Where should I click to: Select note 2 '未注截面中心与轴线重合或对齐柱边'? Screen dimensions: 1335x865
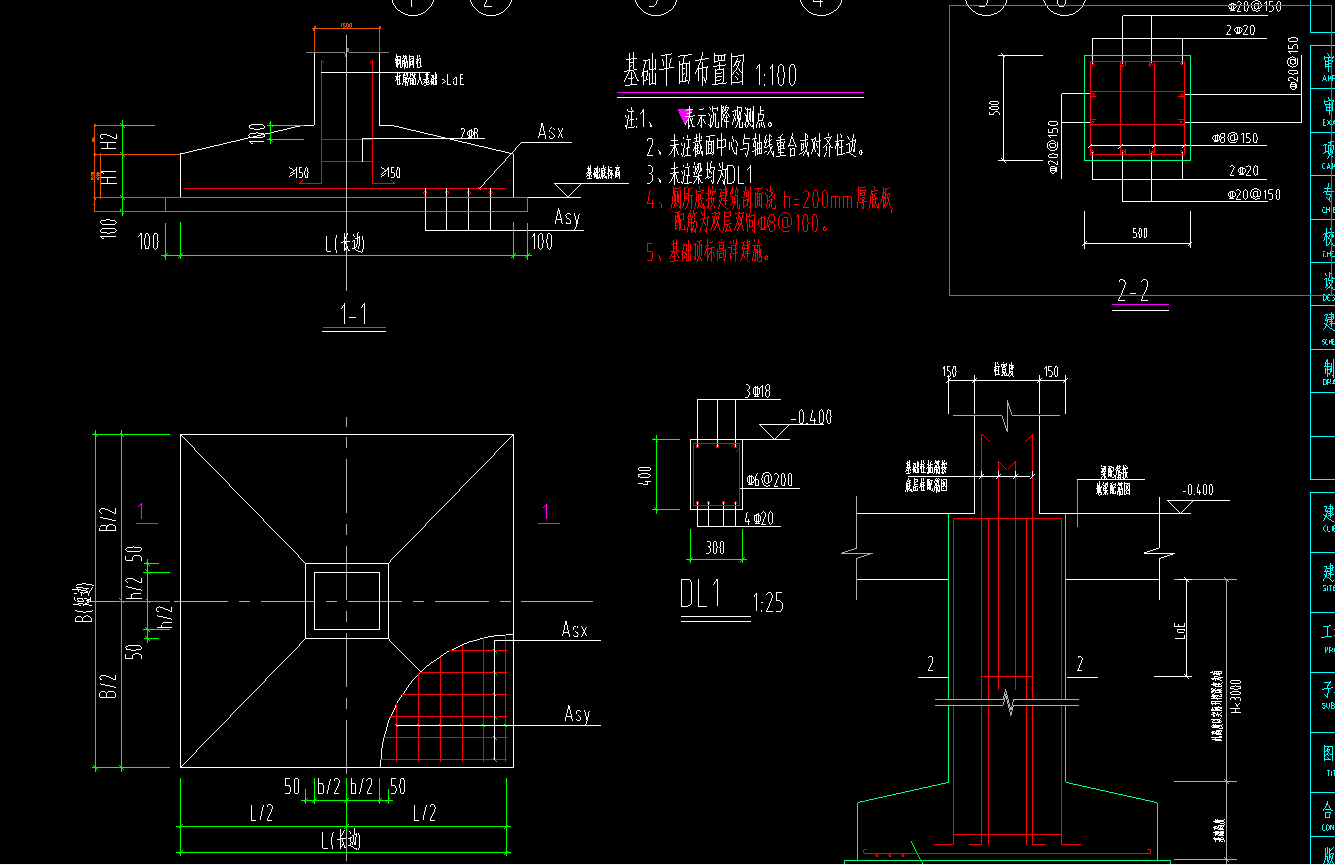click(755, 148)
